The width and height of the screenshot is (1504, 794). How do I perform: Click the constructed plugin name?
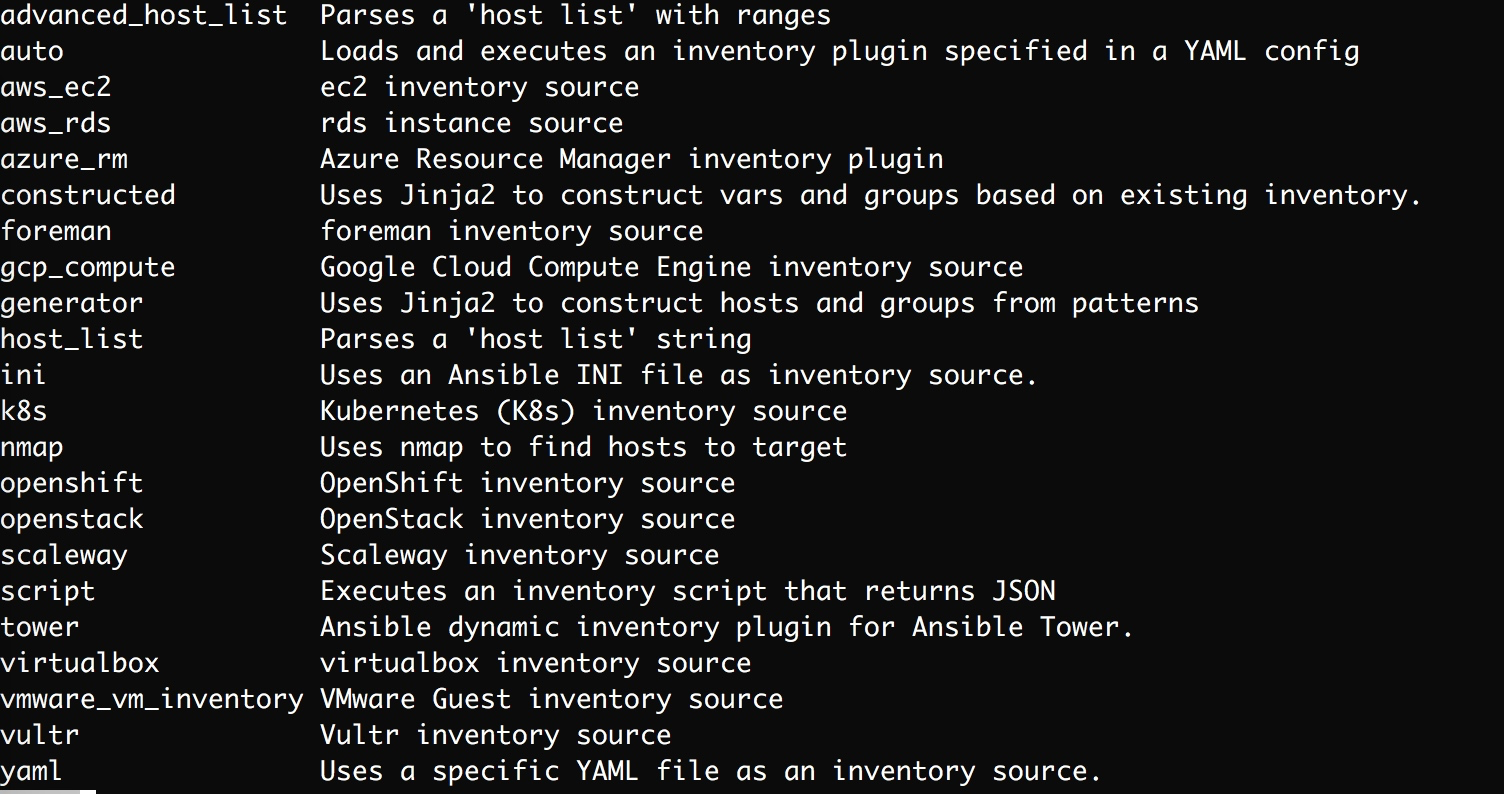point(88,195)
